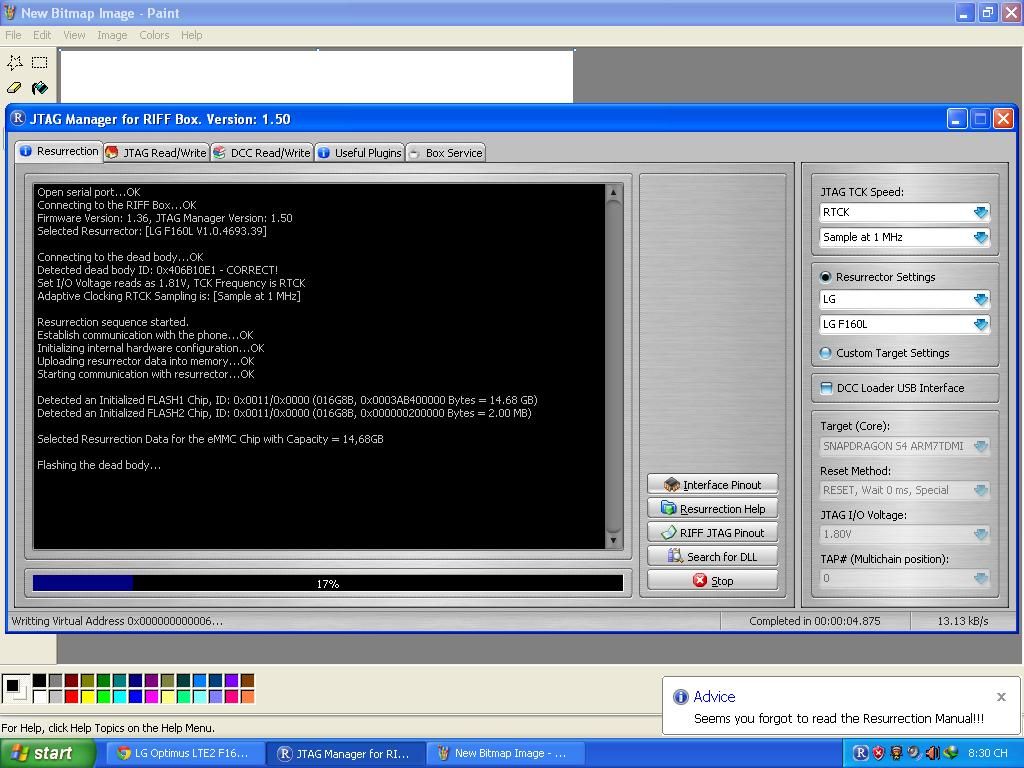Click the Unikey character tray icon
This screenshot has height=768, width=1024.
(897, 753)
